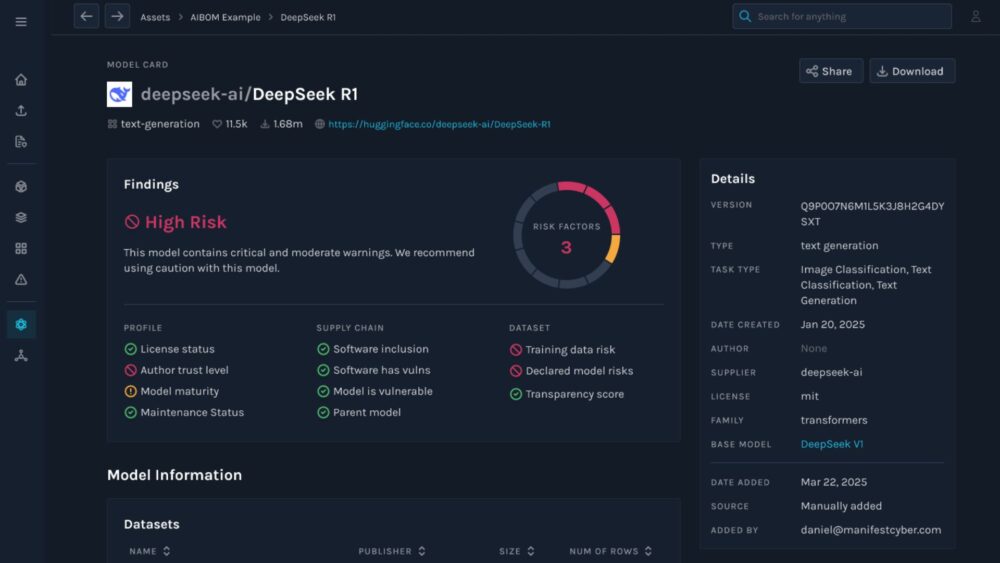Click the License status check icon
The height and width of the screenshot is (563, 1000).
(131, 349)
